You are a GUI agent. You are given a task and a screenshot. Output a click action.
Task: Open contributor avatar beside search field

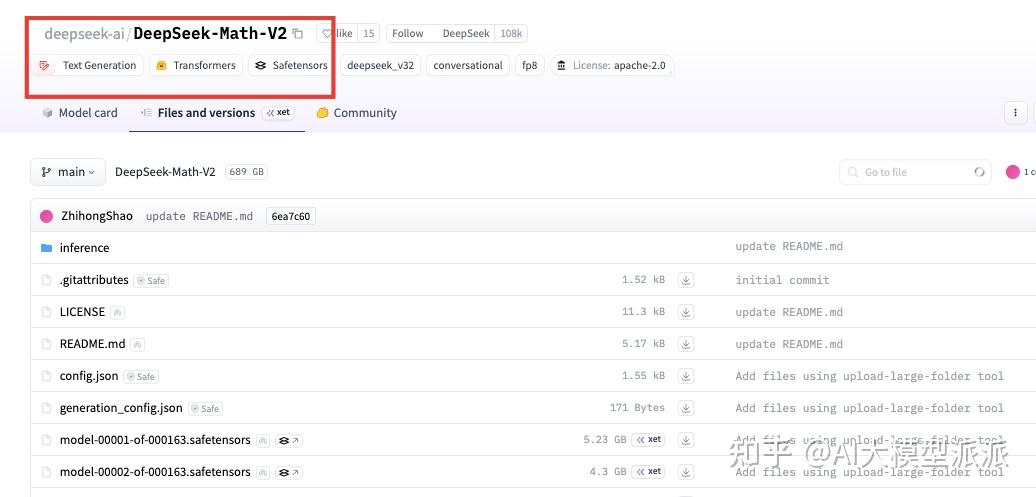(1012, 172)
